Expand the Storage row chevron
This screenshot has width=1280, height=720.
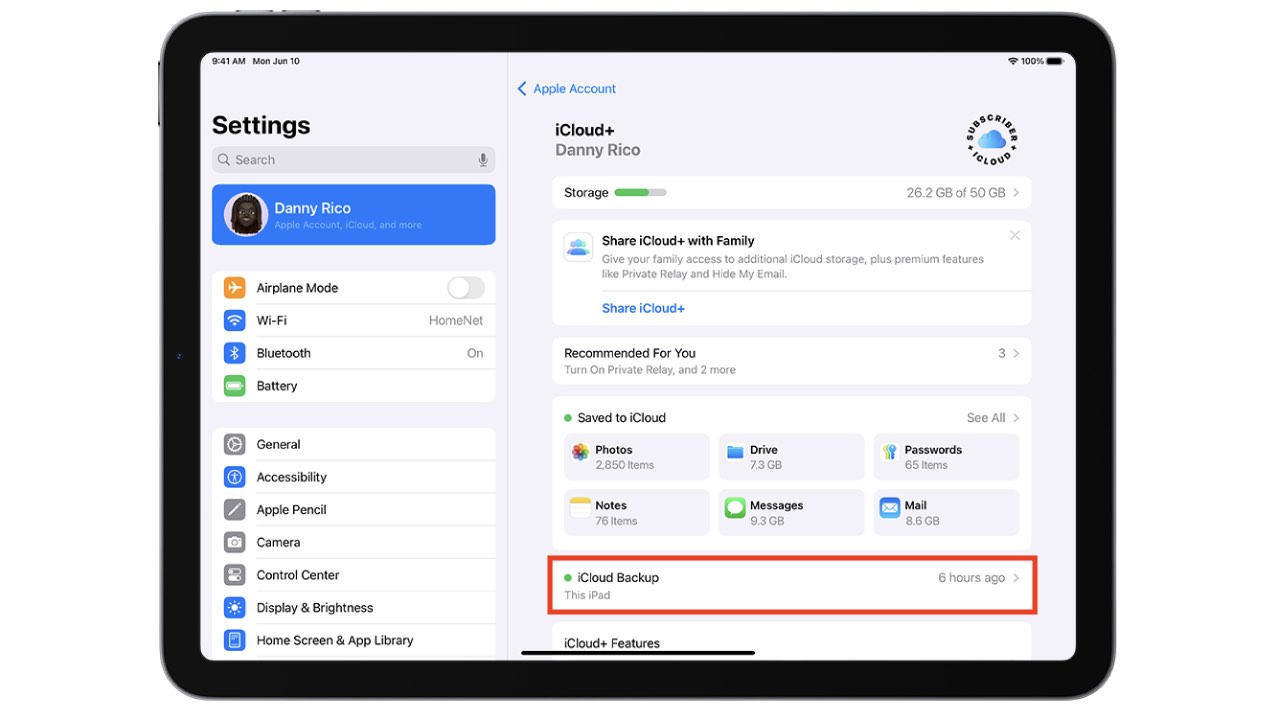pyautogui.click(x=1016, y=192)
